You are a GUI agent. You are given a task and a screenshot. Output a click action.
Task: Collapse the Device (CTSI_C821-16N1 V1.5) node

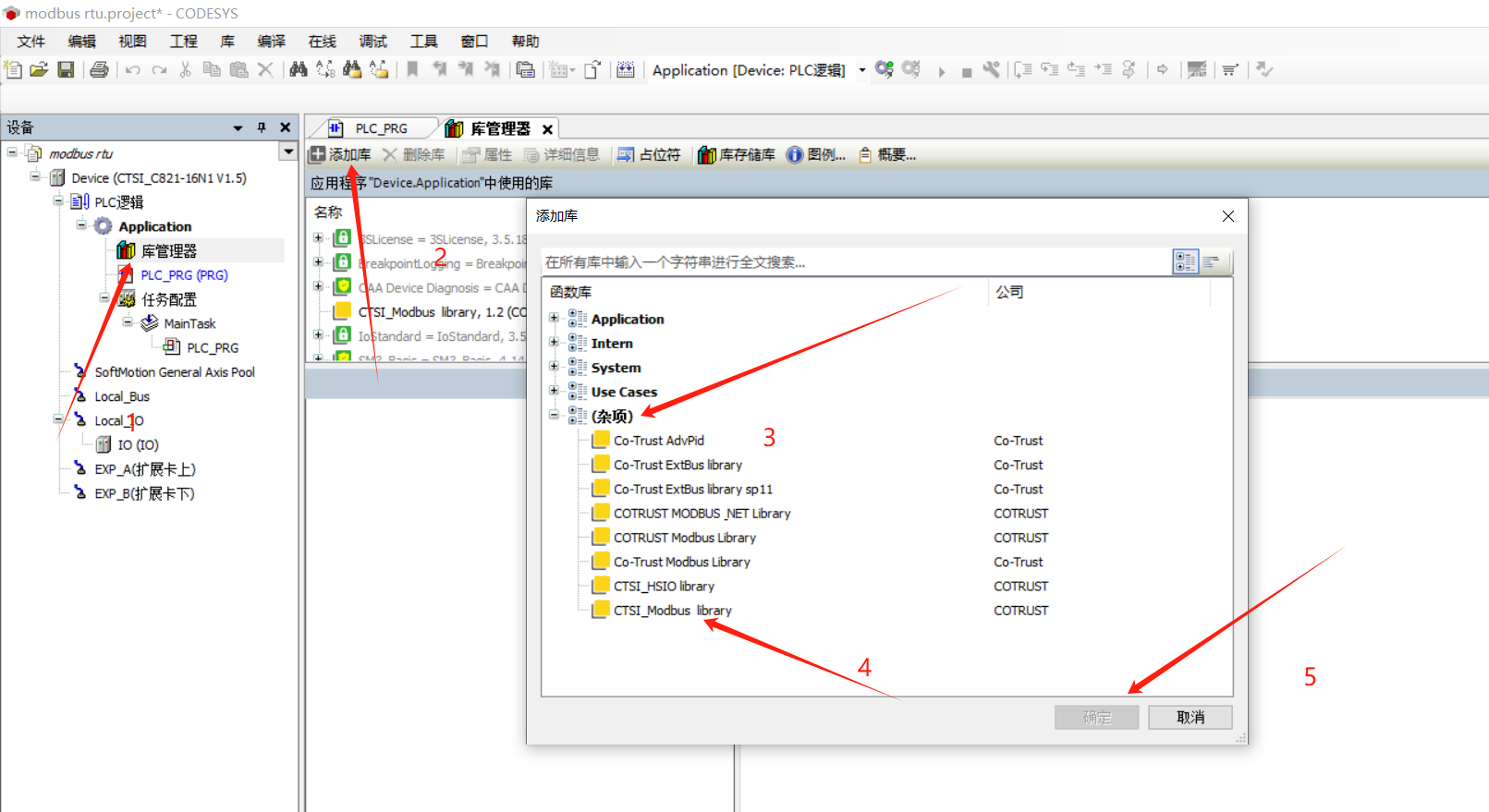pyautogui.click(x=35, y=176)
